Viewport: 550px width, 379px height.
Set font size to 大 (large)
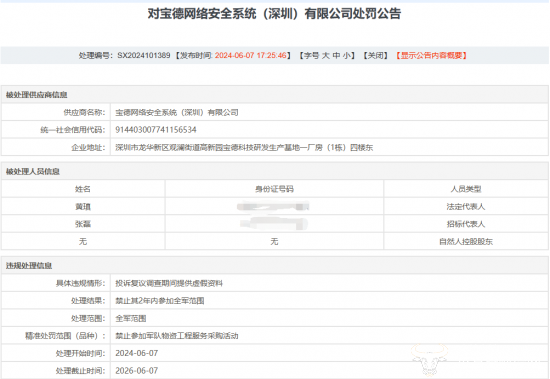tap(326, 55)
